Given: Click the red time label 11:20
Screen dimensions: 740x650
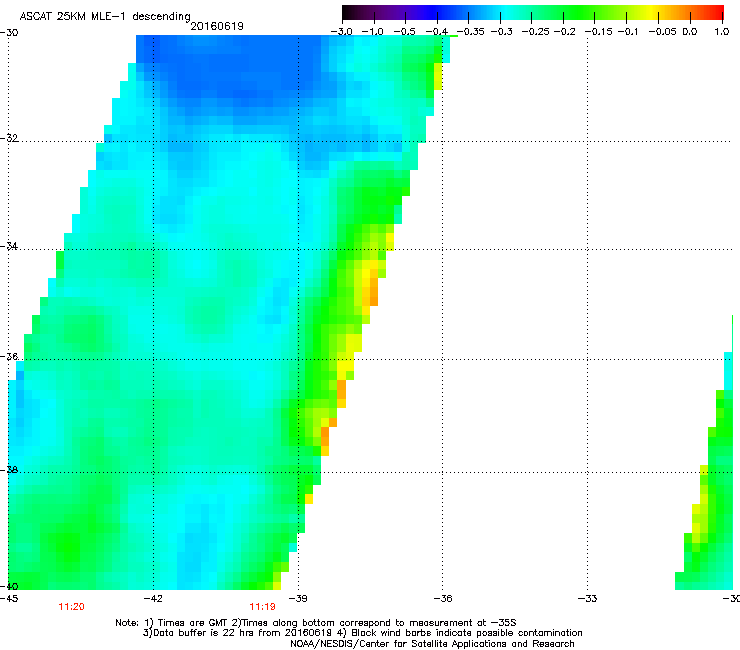Looking at the screenshot, I should point(71,607).
